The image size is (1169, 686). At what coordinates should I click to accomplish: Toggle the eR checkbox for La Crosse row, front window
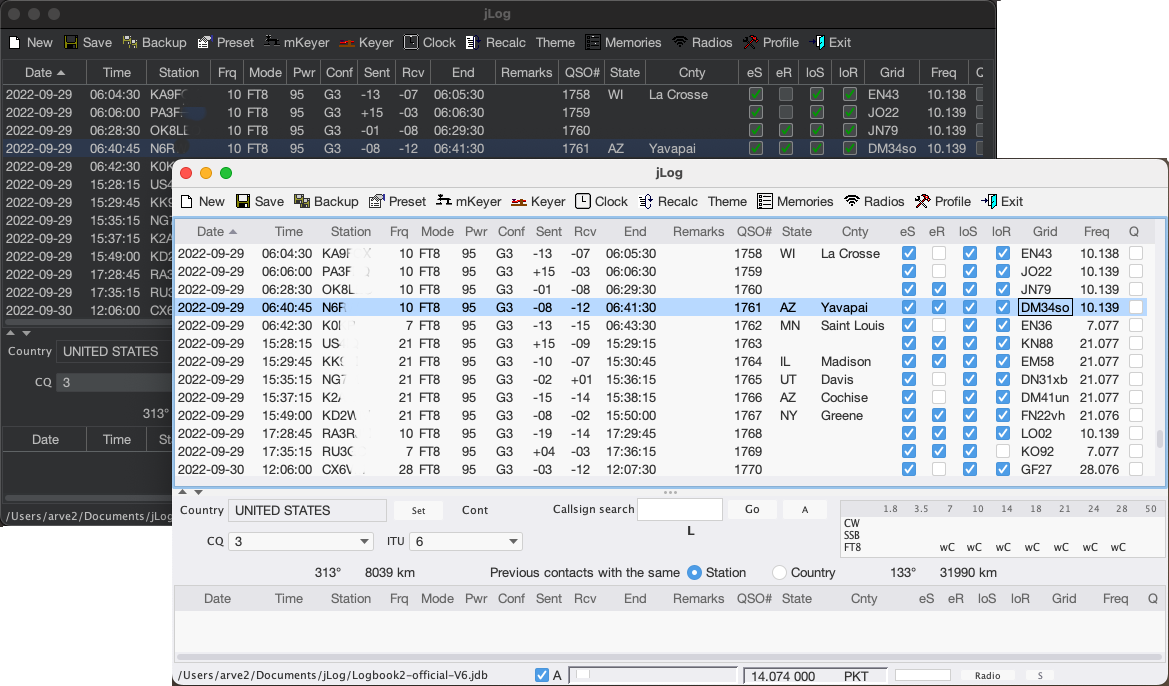938,254
